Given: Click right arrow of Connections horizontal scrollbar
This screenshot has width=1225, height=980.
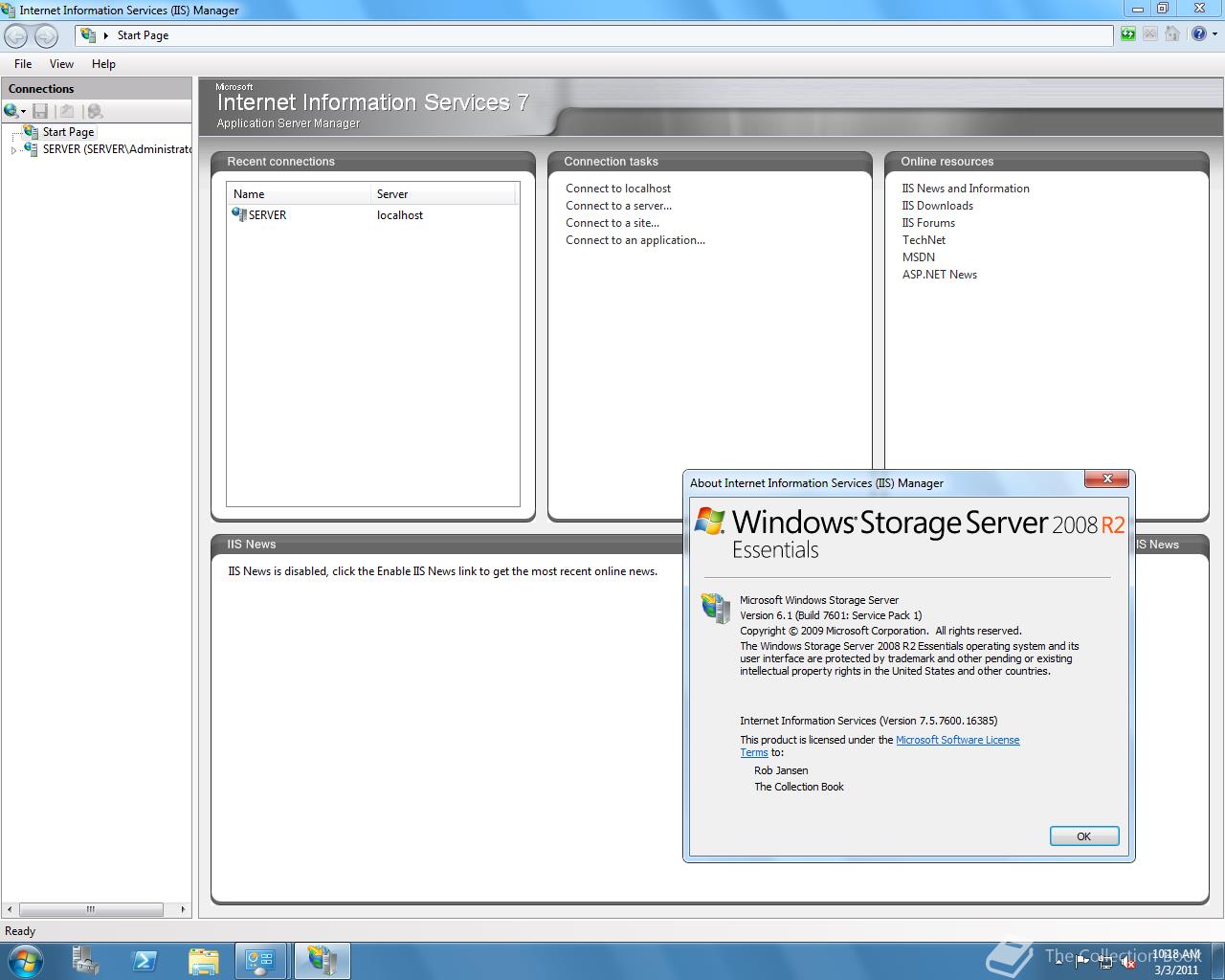Looking at the screenshot, I should (183, 909).
